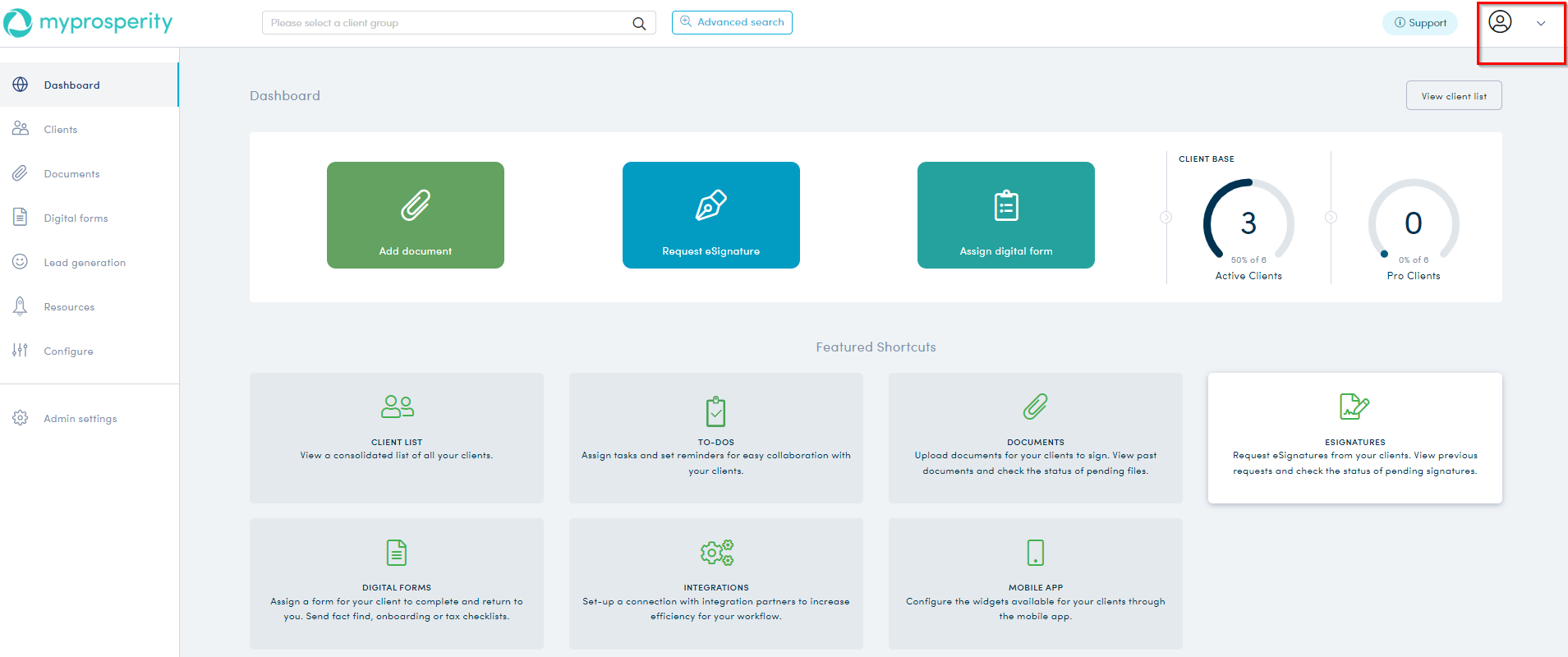Screen dimensions: 1568x657
Task: Click arrow between Active and Pro Clients
Action: tap(1331, 218)
